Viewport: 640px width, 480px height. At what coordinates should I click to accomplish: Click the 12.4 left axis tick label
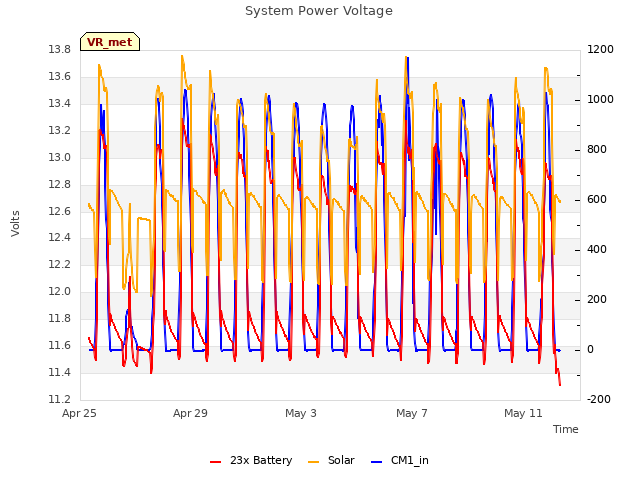tap(60, 238)
